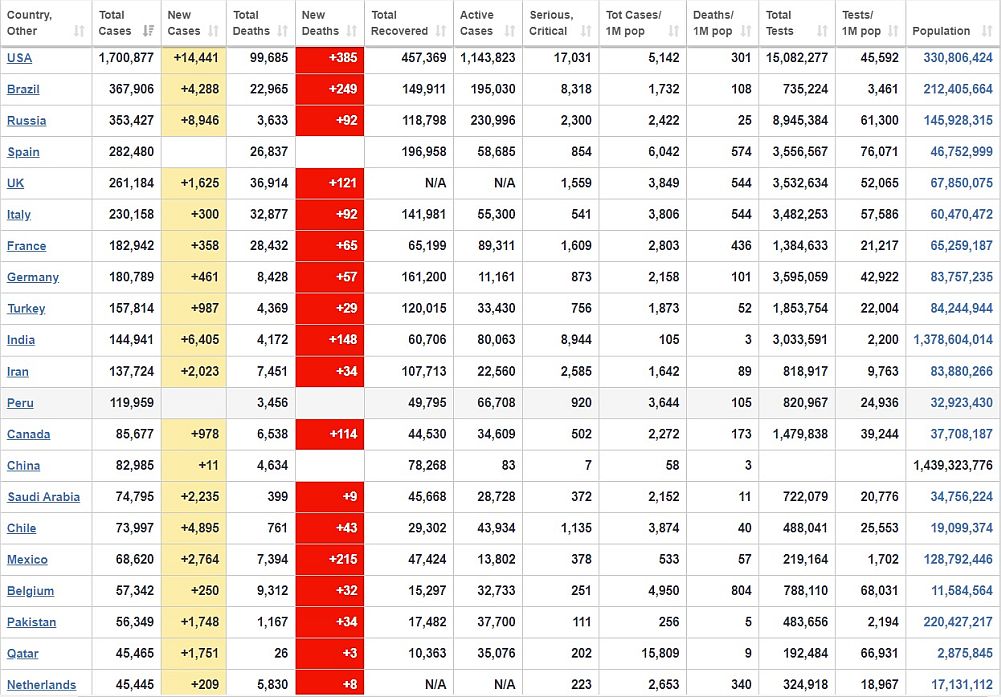The width and height of the screenshot is (1001, 697).
Task: Sort by Total Cases arrow icon
Action: click(x=148, y=31)
